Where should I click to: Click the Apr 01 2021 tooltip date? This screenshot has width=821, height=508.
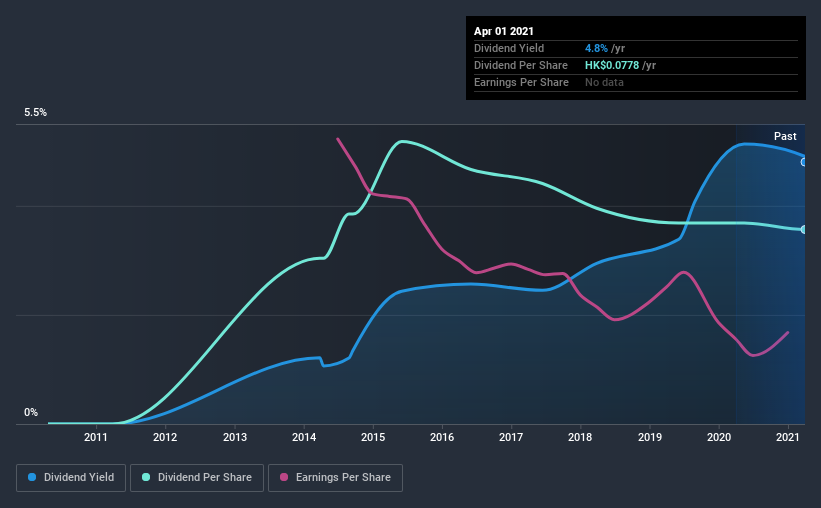pyautogui.click(x=504, y=31)
